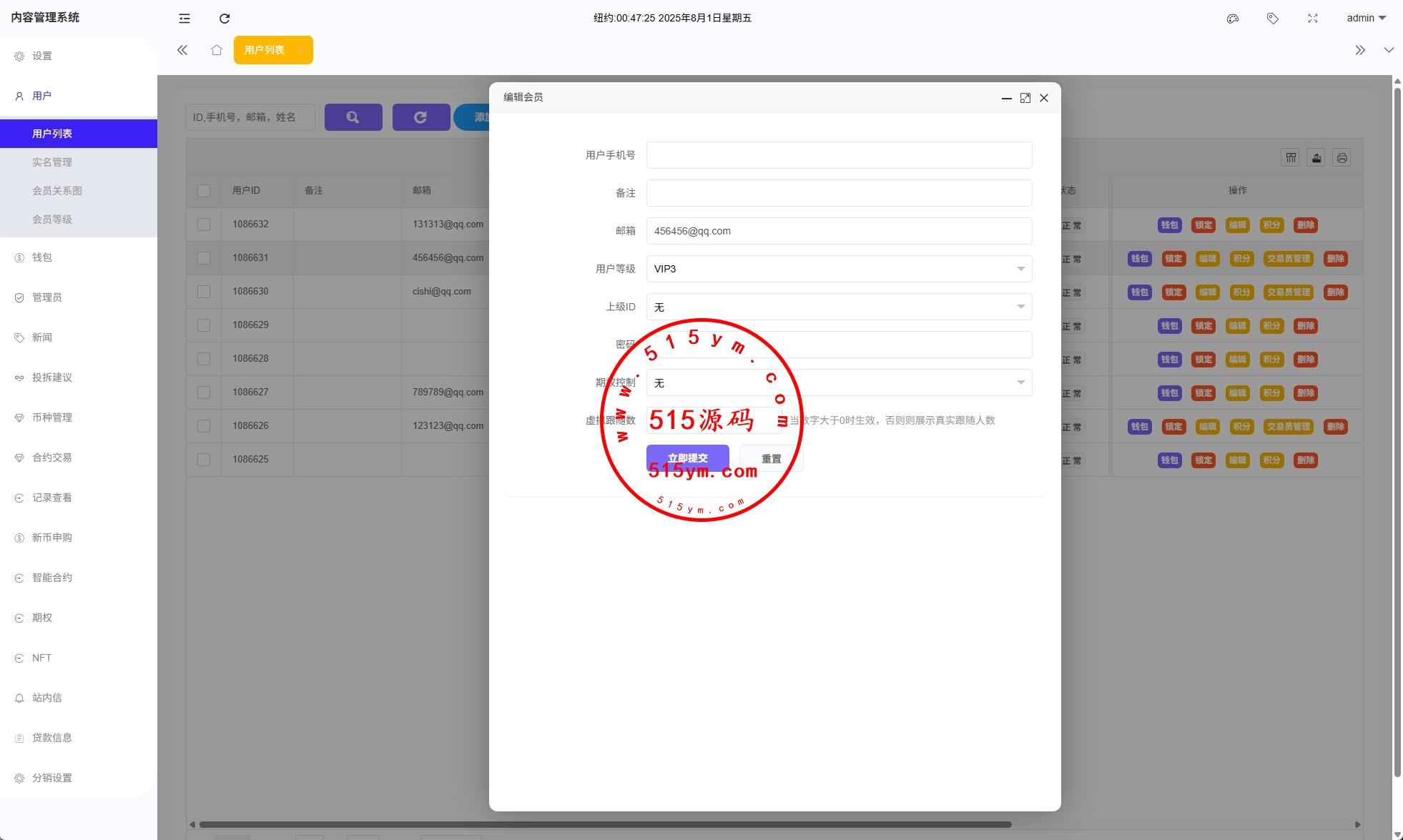
Task: Toggle select-all checkbox in table header
Action: coord(204,191)
